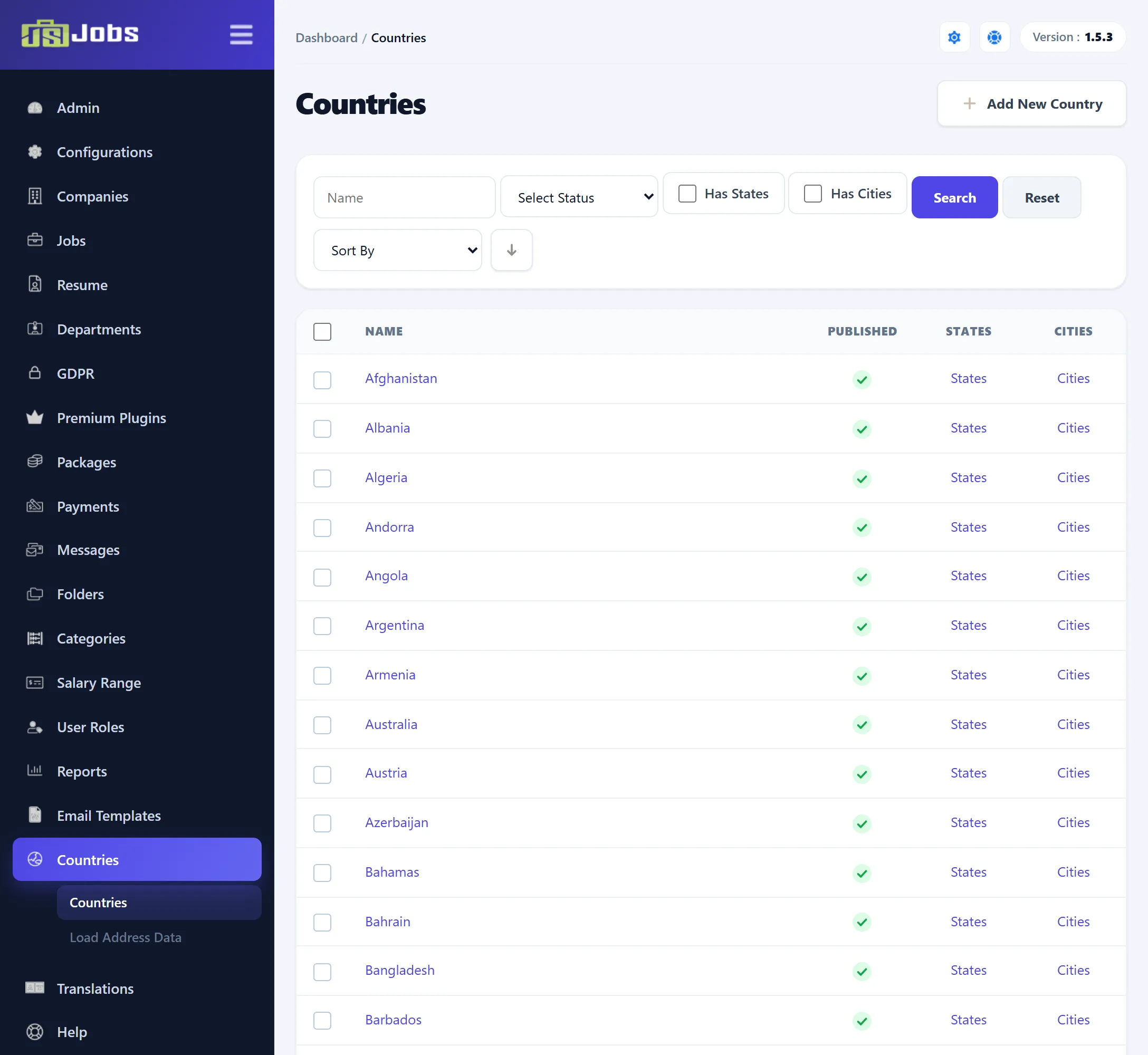Open the Azerbaijan country link
The height and width of the screenshot is (1055, 1148).
tap(397, 823)
